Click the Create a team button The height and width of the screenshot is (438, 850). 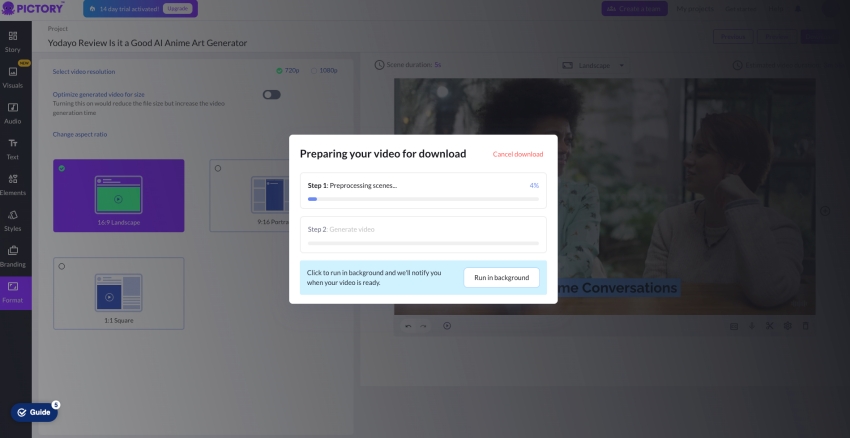point(634,9)
